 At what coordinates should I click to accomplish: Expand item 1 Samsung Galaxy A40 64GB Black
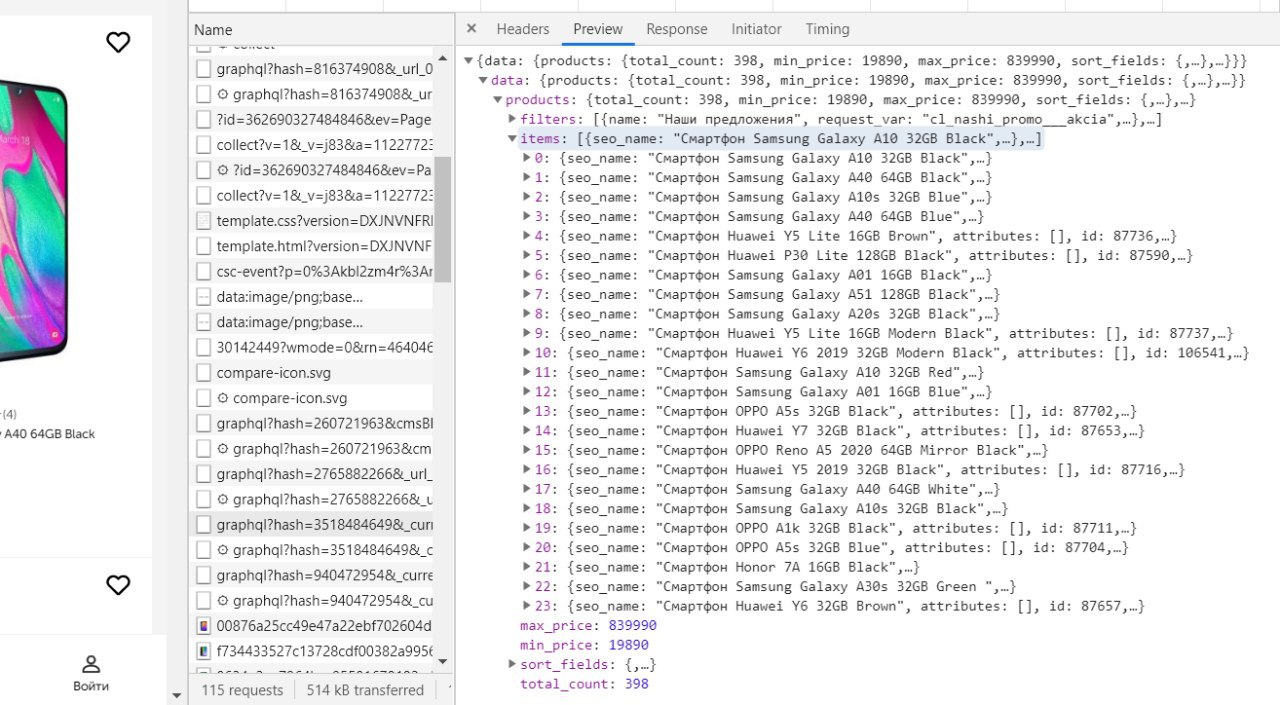coord(528,178)
